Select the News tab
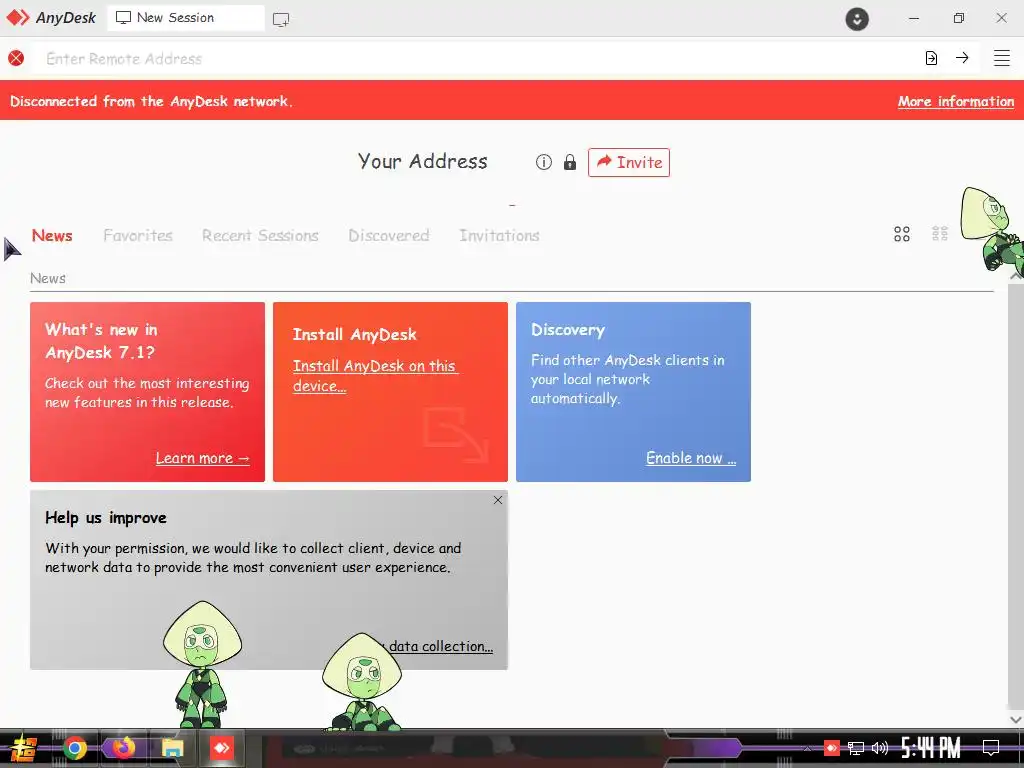The height and width of the screenshot is (768, 1024). point(52,235)
